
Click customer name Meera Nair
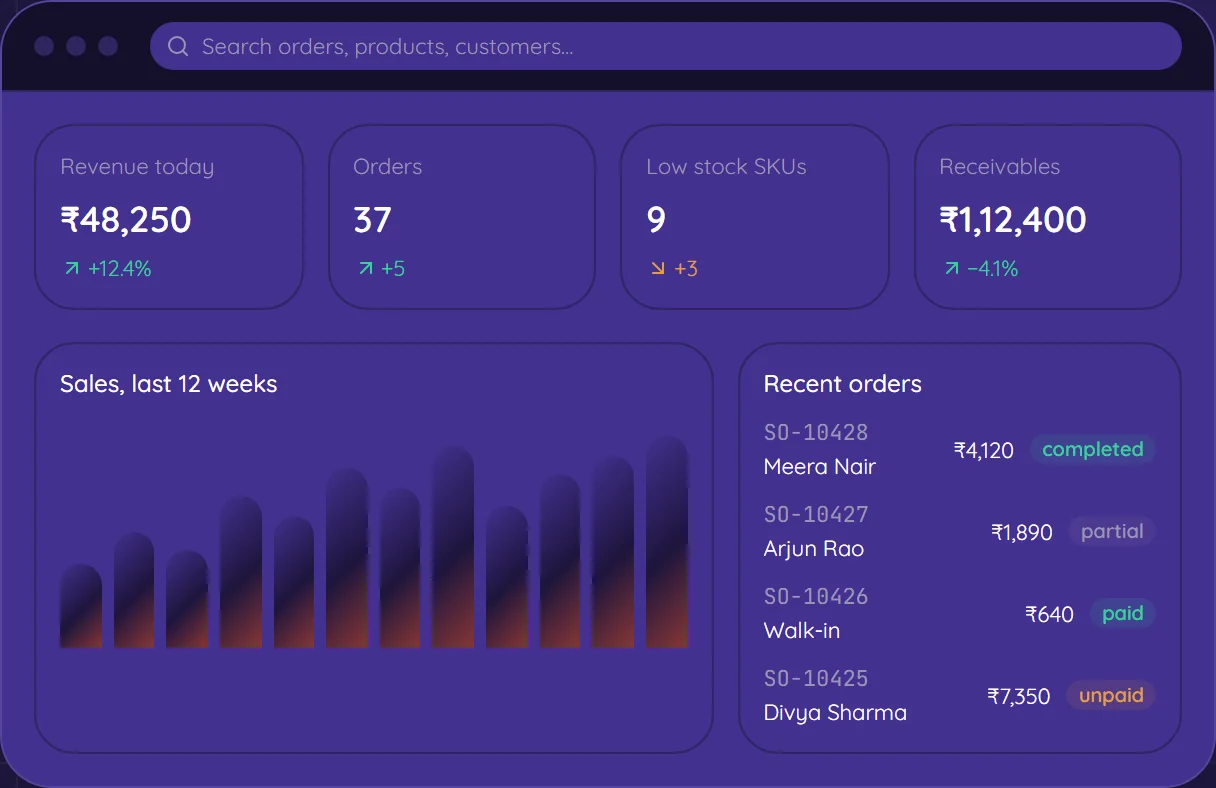point(820,466)
